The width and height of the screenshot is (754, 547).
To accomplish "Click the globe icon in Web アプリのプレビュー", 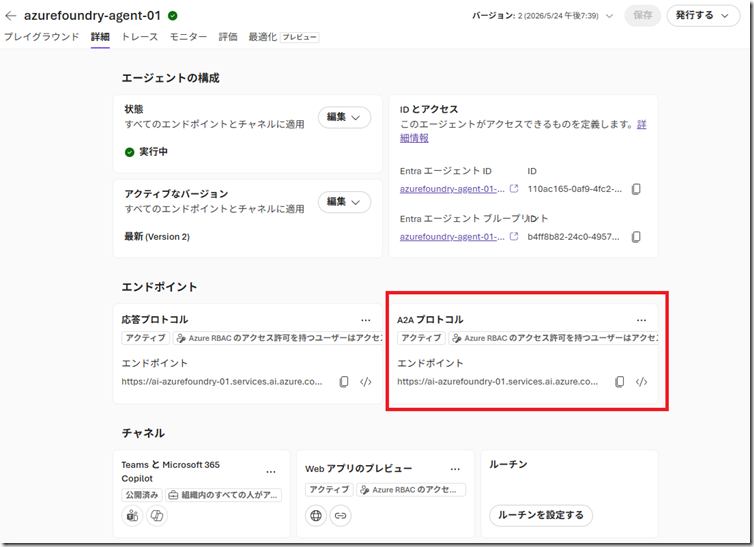I will coord(316,515).
